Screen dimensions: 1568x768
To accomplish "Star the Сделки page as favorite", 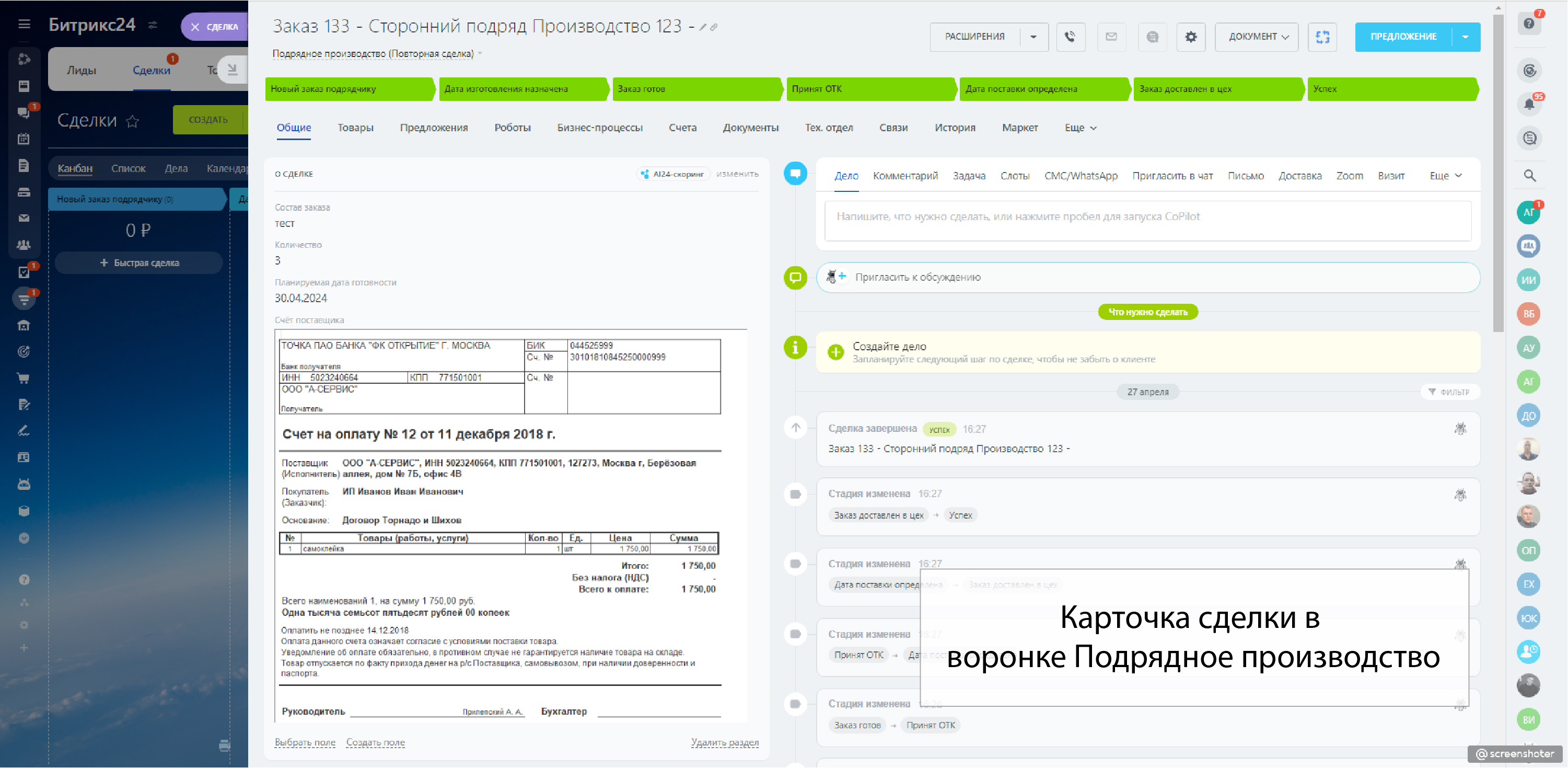I will pyautogui.click(x=132, y=121).
